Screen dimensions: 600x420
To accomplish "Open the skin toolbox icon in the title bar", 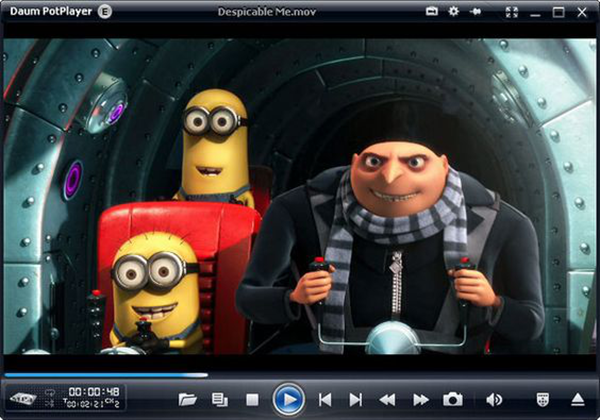I will 432,11.
